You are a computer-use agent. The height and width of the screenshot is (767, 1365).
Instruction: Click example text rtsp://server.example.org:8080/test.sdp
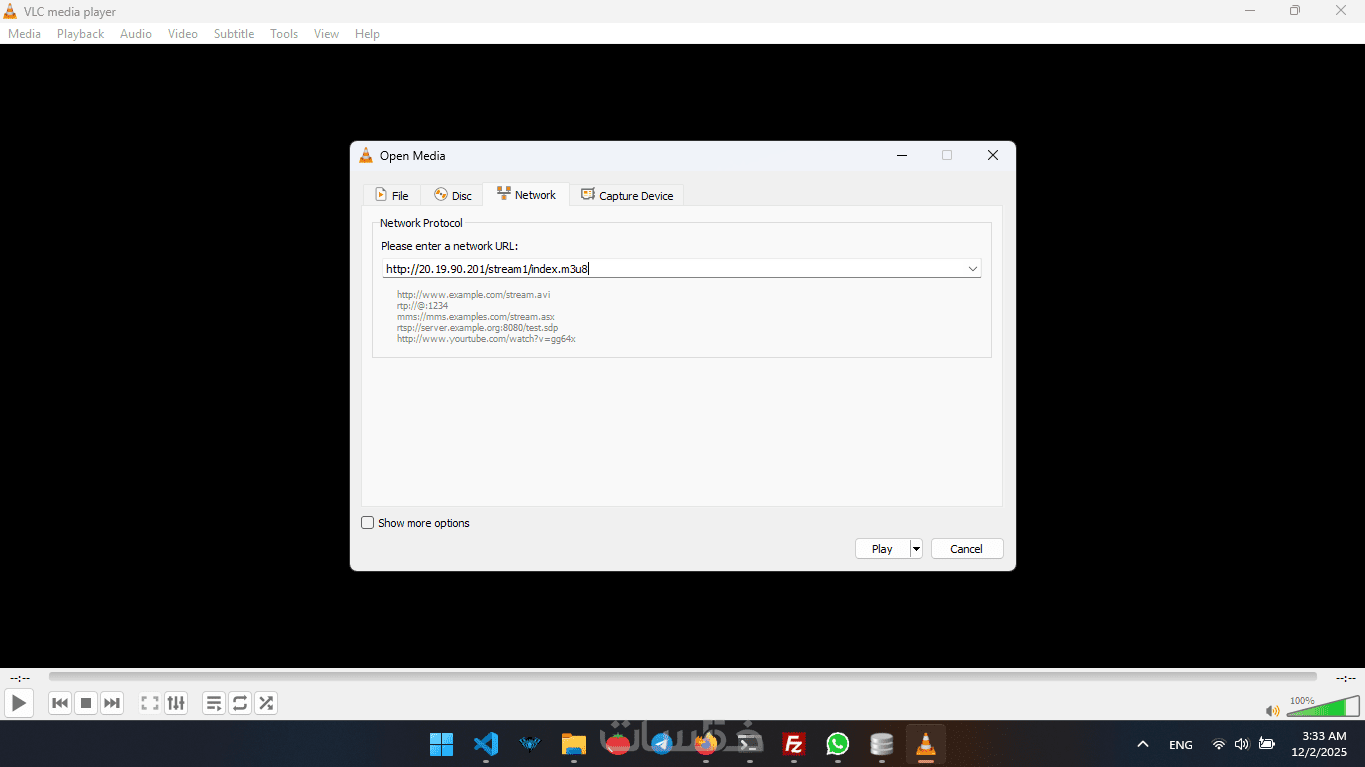476,328
